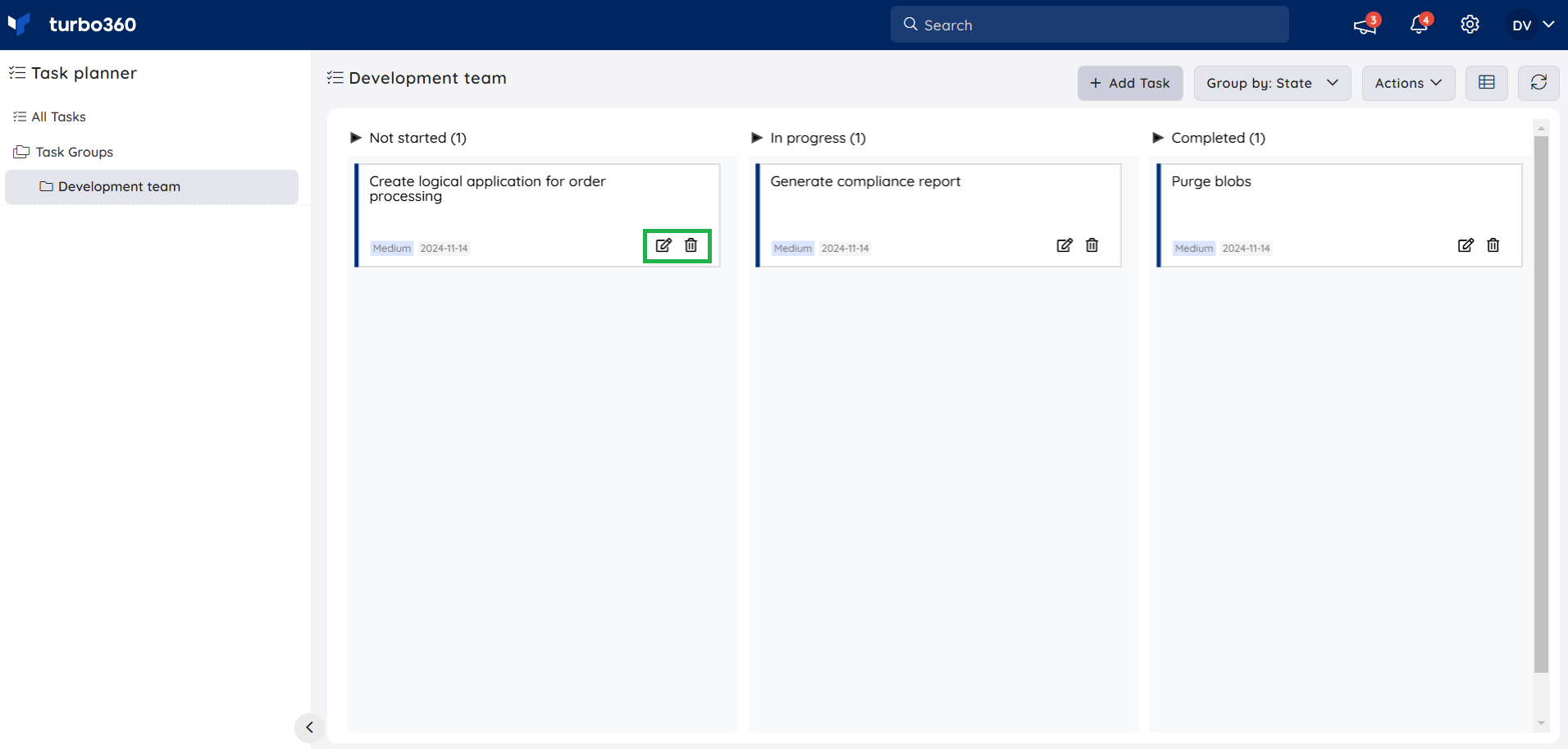1568x749 pixels.
Task: Edit the Create logical application task
Action: click(663, 245)
